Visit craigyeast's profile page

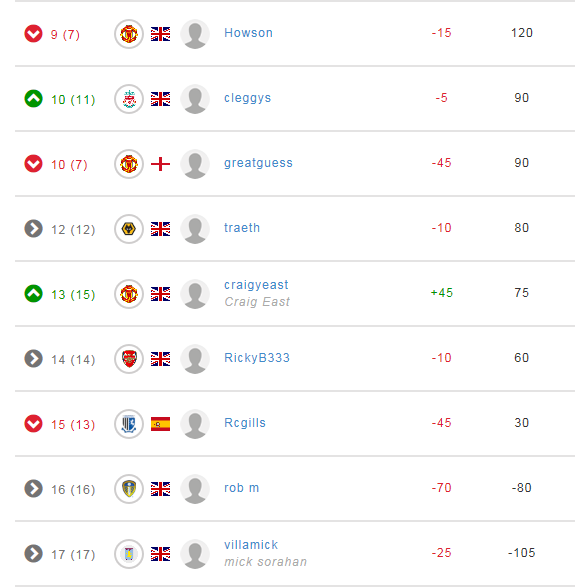point(256,285)
